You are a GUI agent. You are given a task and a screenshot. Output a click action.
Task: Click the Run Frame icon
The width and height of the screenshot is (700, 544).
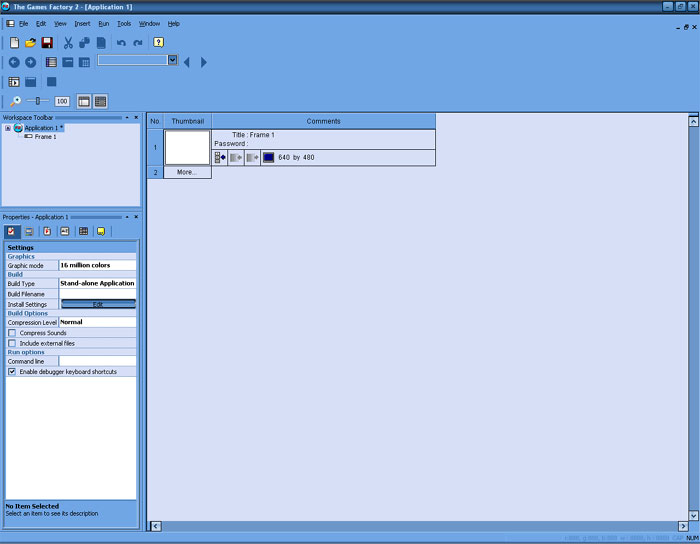click(30, 82)
